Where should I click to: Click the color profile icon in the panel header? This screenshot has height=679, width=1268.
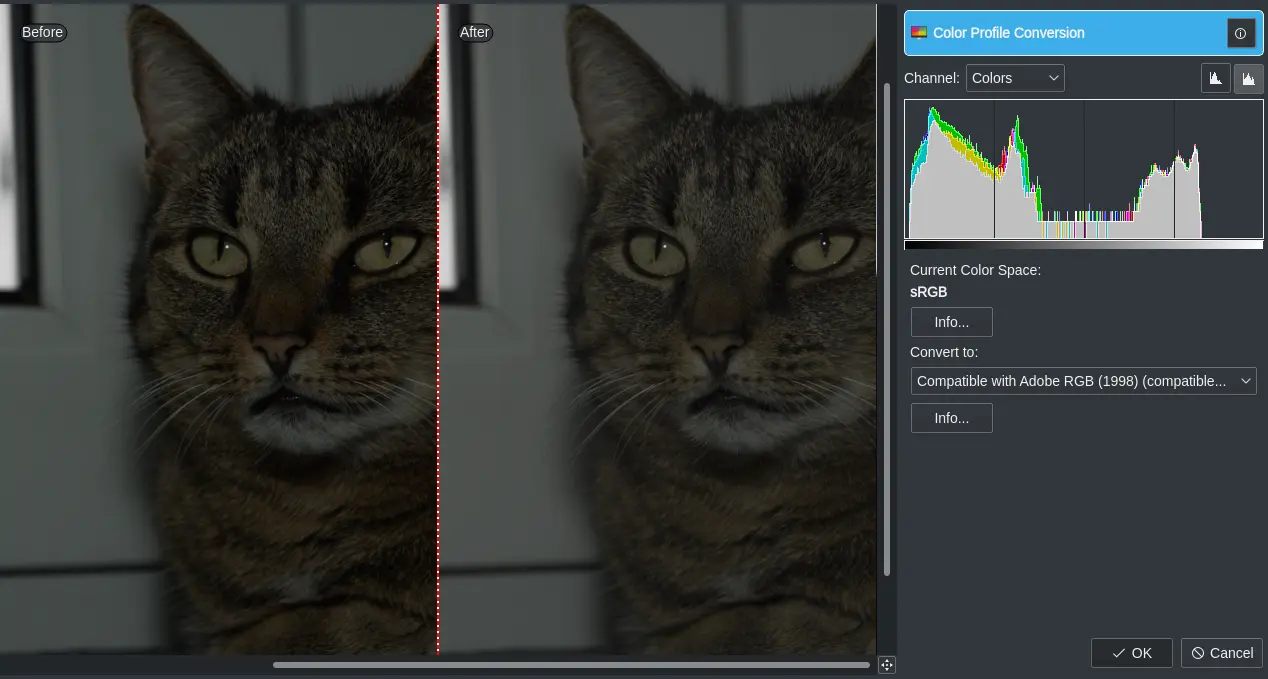click(919, 32)
